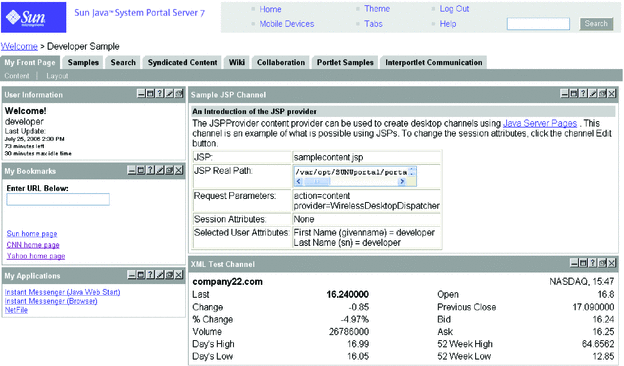Viewport: 624px width, 366px height.
Task: Open the Theme link
Action: [x=377, y=9]
